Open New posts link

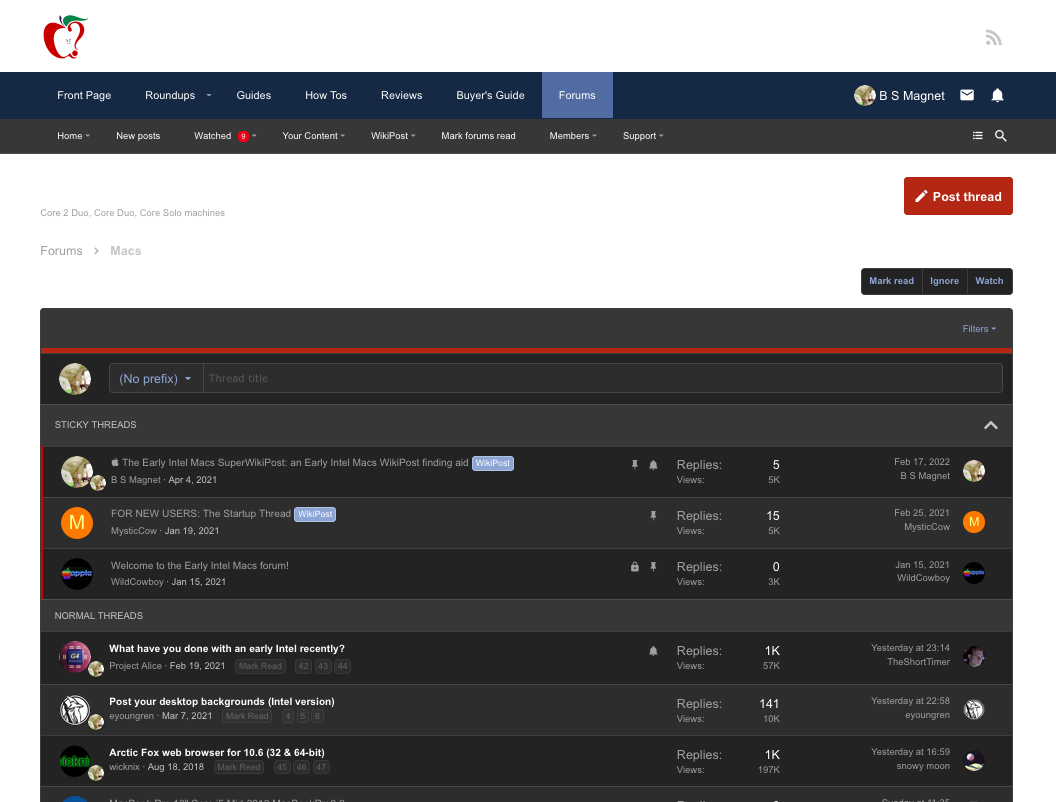pyautogui.click(x=138, y=135)
